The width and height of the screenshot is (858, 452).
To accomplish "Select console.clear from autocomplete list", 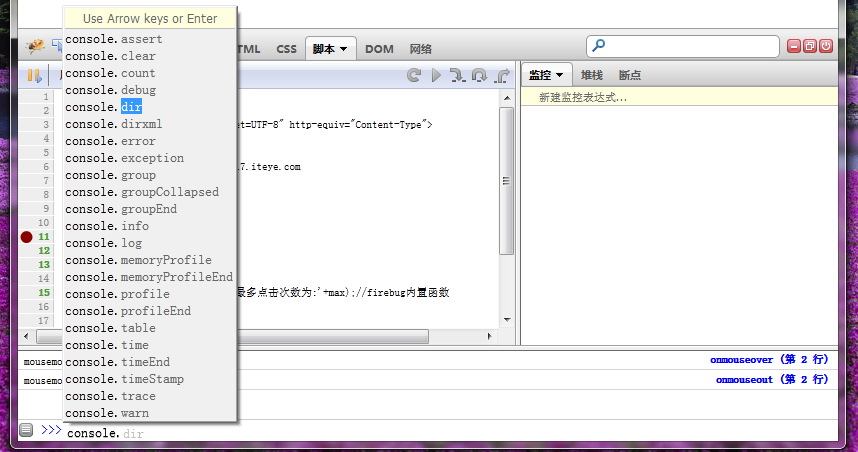I will [x=150, y=56].
